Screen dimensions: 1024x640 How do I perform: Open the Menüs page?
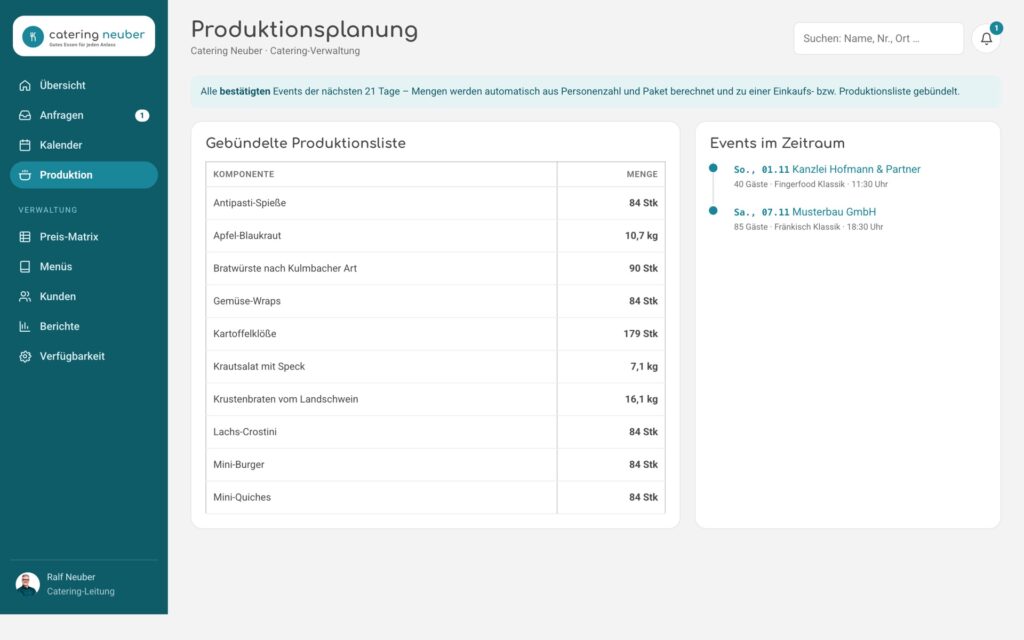point(84,266)
